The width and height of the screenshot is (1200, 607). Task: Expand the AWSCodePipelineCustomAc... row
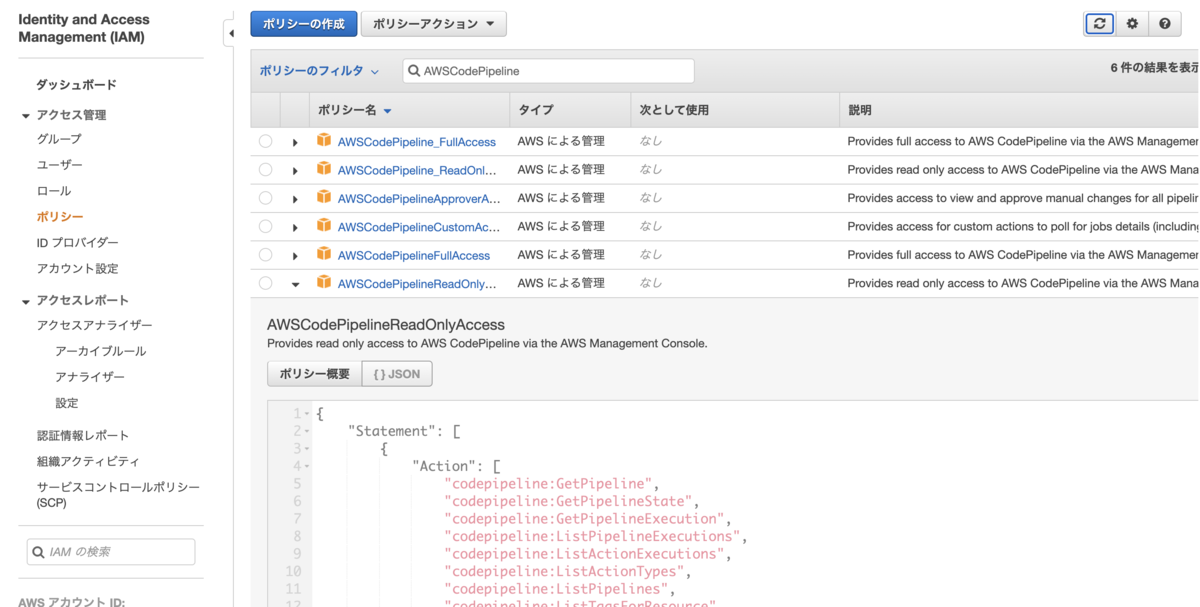(x=295, y=228)
